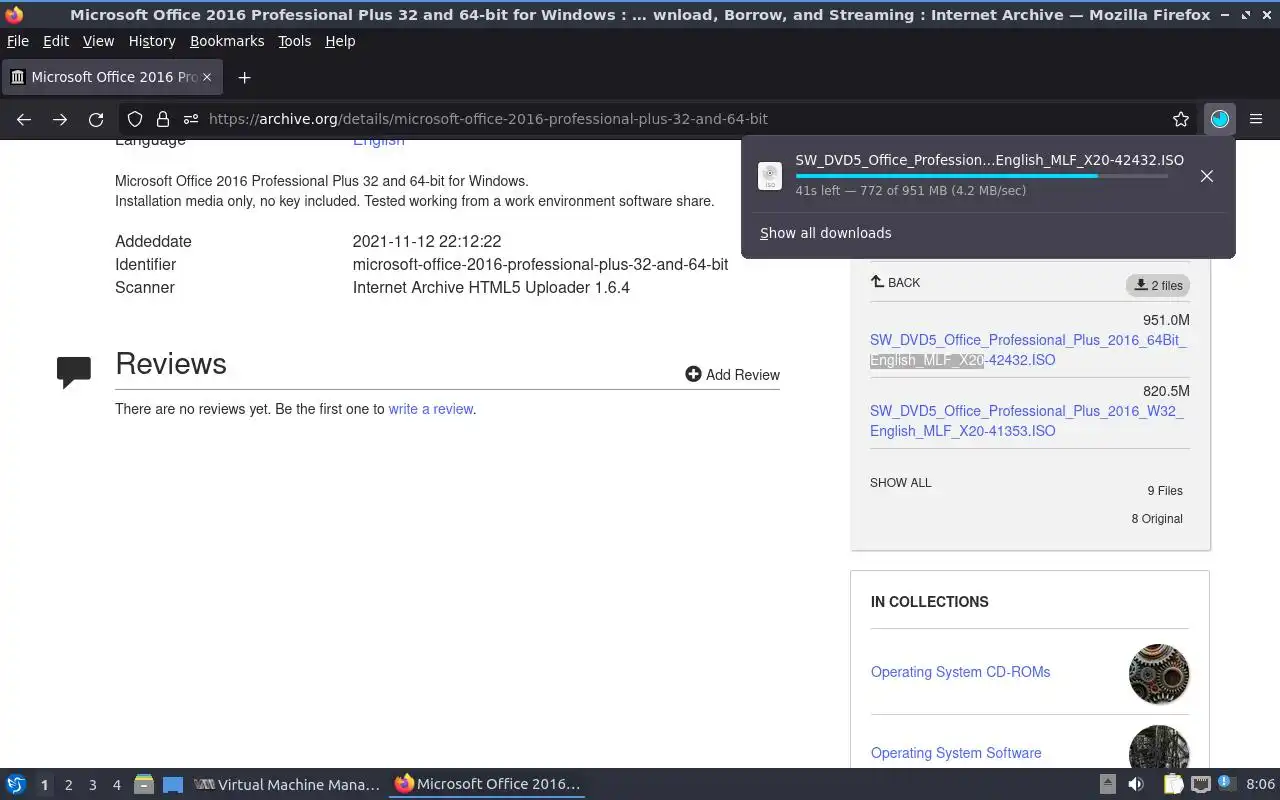Open Operating System Software collection link

point(956,753)
